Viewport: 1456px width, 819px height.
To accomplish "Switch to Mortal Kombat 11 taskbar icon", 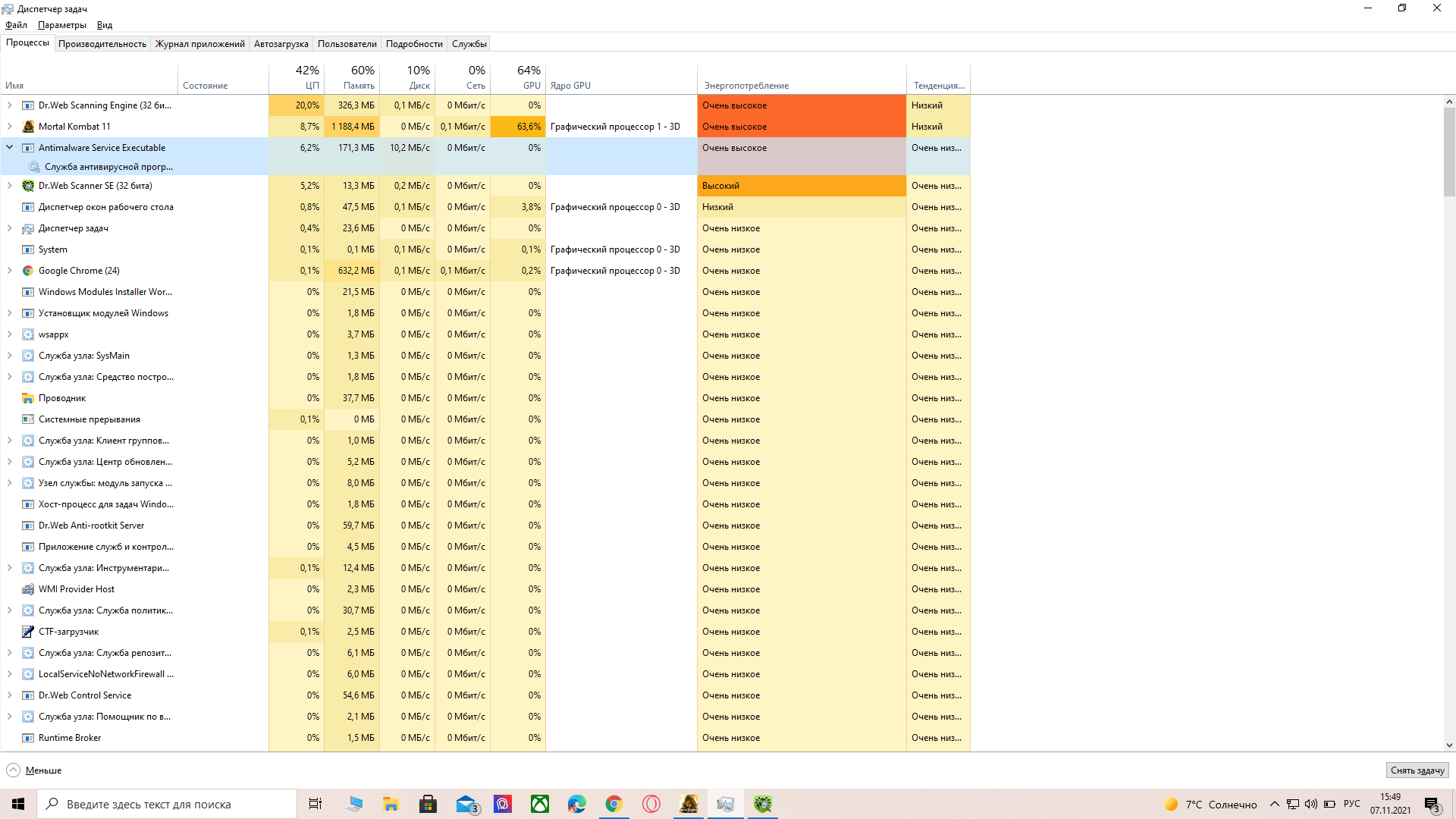I will pyautogui.click(x=689, y=804).
